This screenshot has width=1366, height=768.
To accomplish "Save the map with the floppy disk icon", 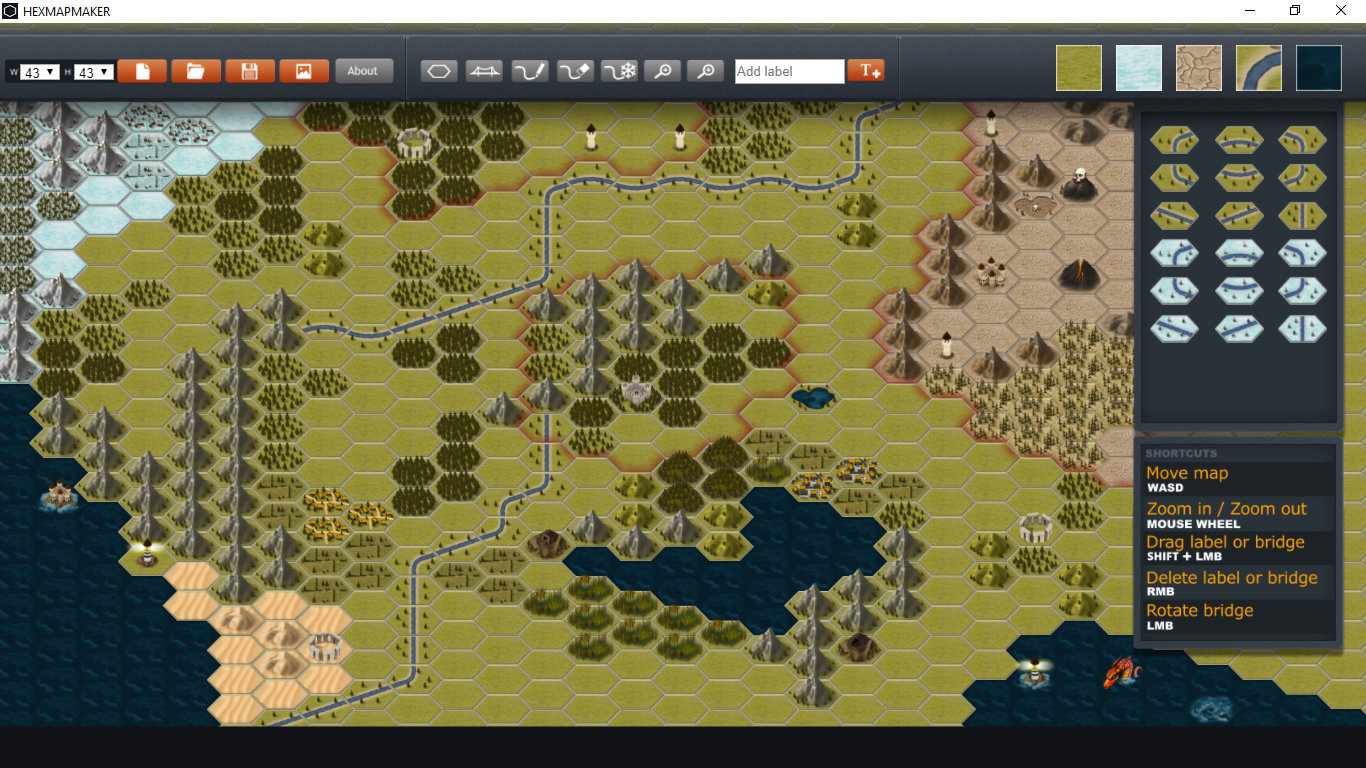I will click(x=250, y=70).
